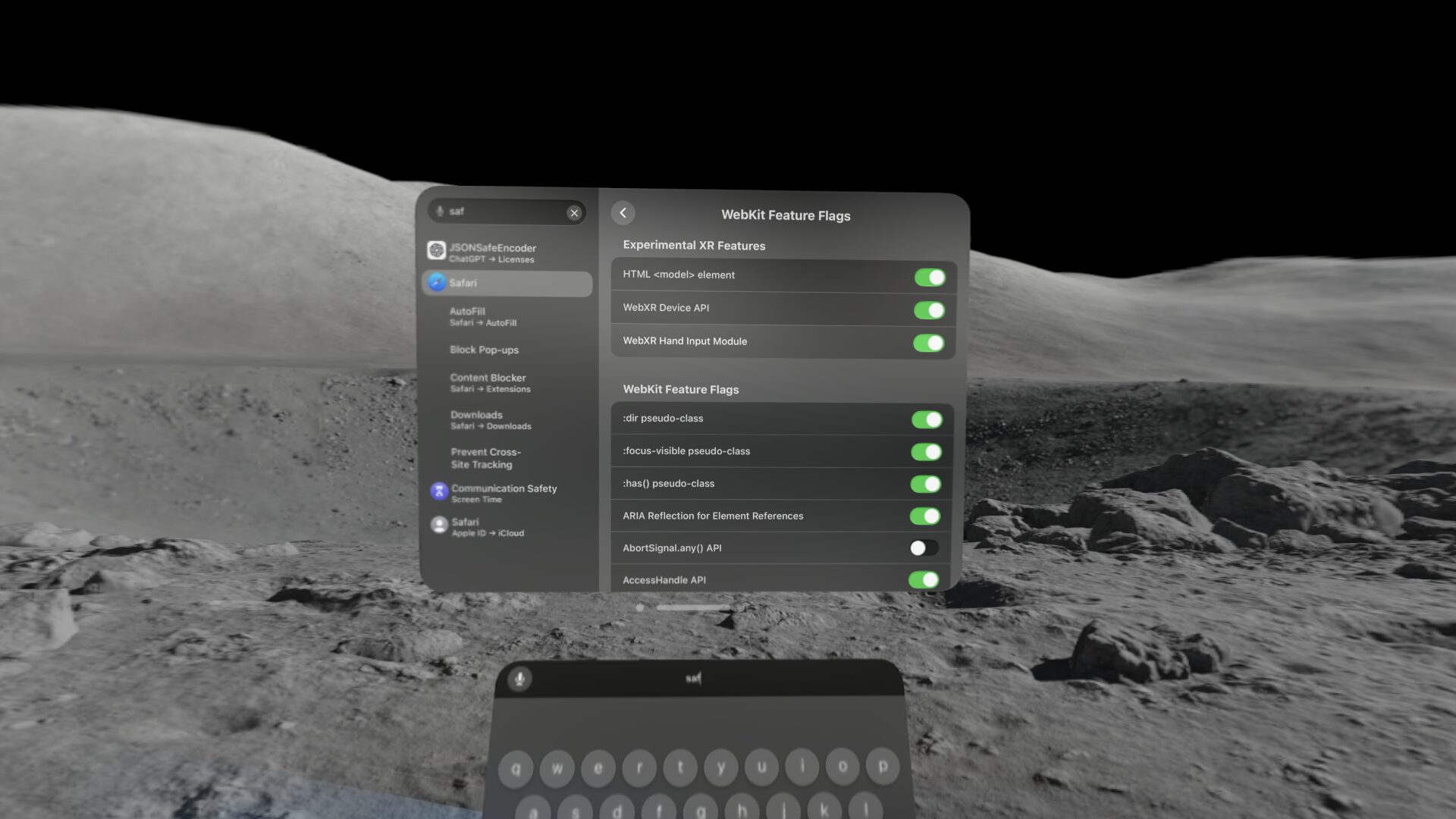Tap the U key on virtual keyboard

point(761,767)
